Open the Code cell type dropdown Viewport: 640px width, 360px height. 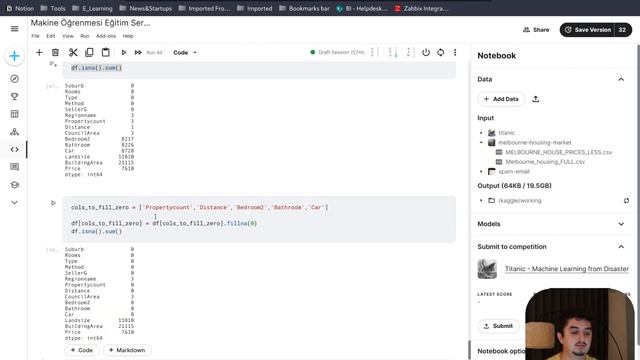(x=185, y=53)
